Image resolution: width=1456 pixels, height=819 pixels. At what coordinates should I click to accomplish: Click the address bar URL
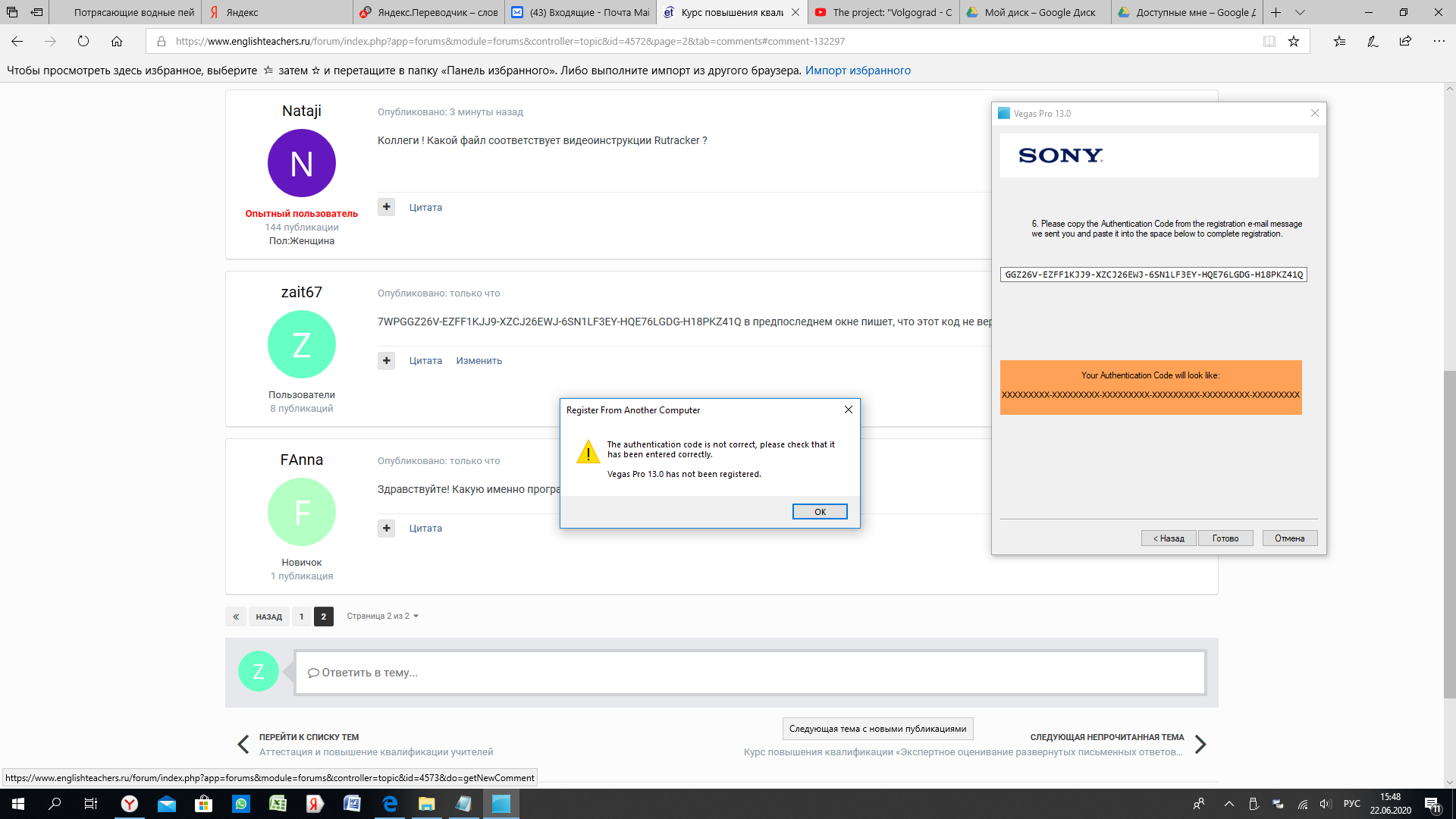click(510, 41)
